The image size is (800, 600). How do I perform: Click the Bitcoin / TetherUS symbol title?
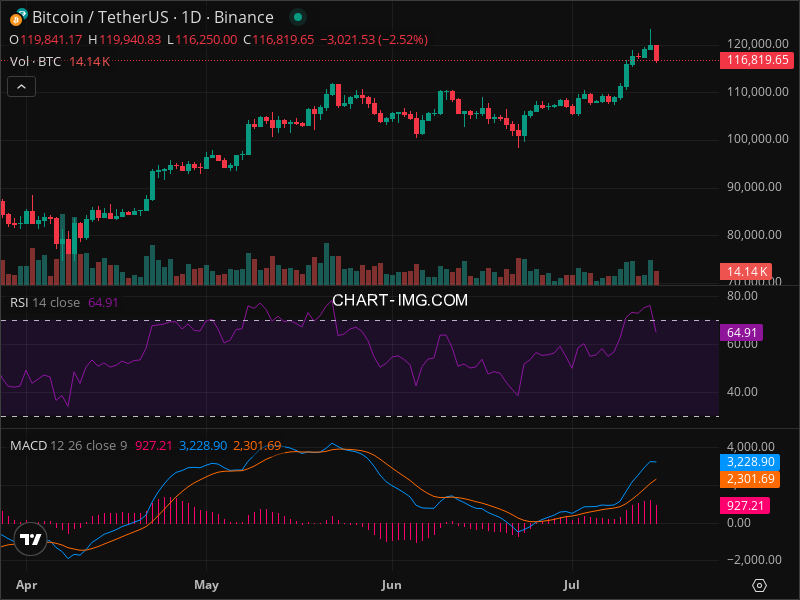tap(101, 17)
